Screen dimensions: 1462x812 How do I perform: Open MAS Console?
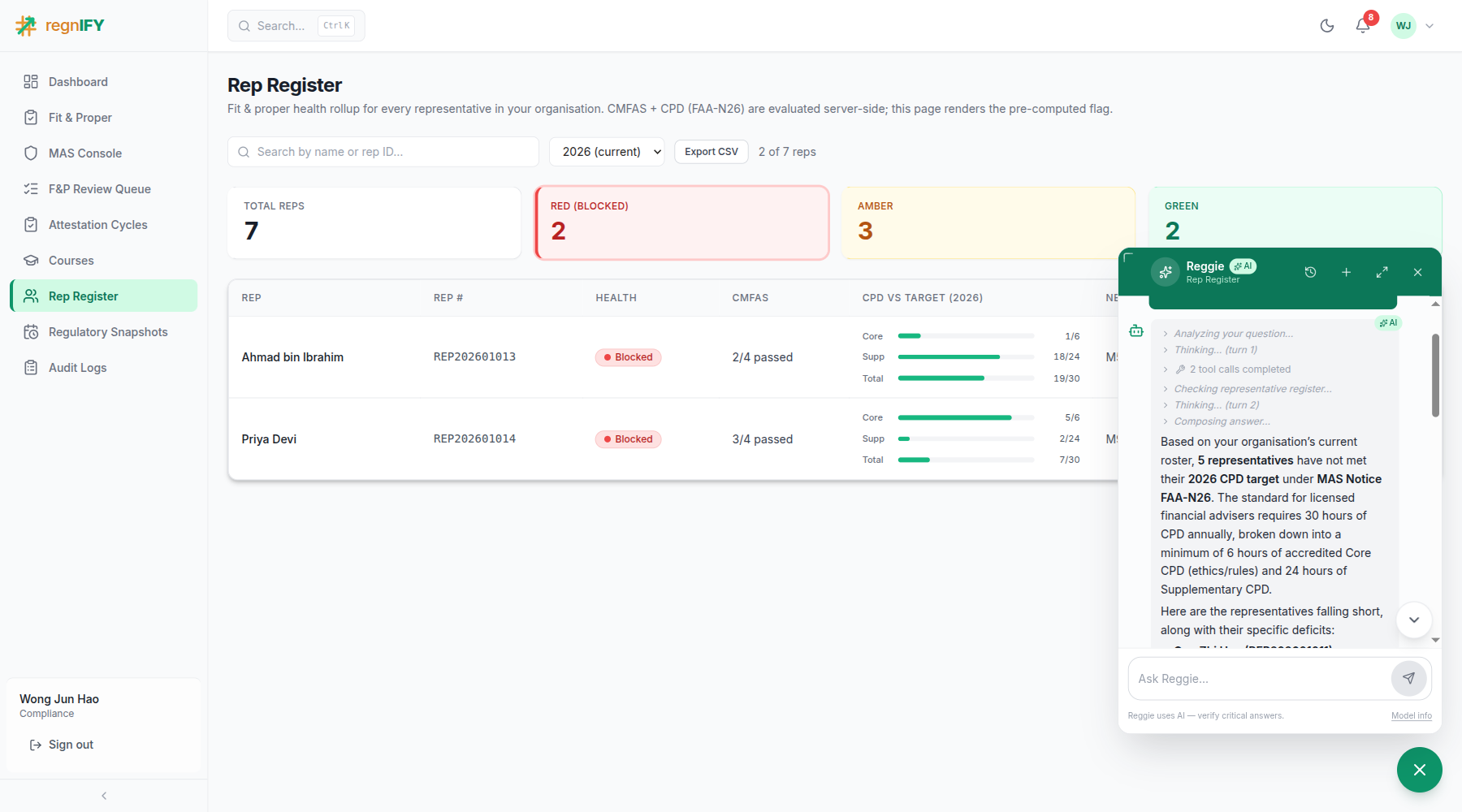pos(104,153)
